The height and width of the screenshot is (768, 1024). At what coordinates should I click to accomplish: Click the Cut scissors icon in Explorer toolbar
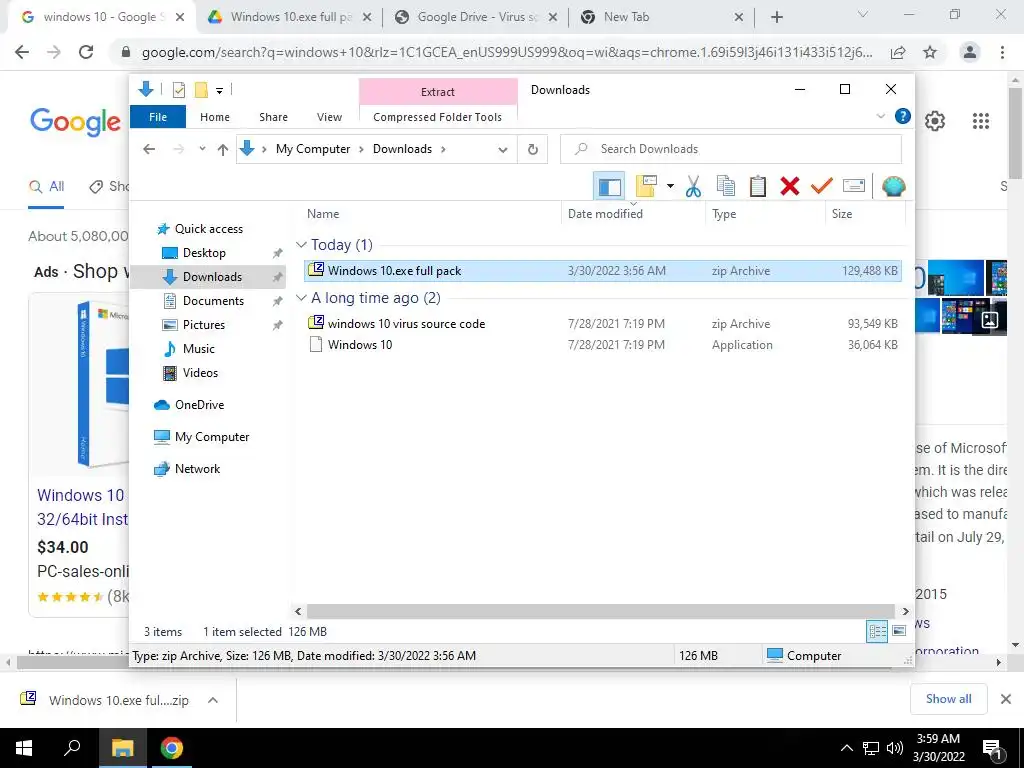tap(693, 187)
